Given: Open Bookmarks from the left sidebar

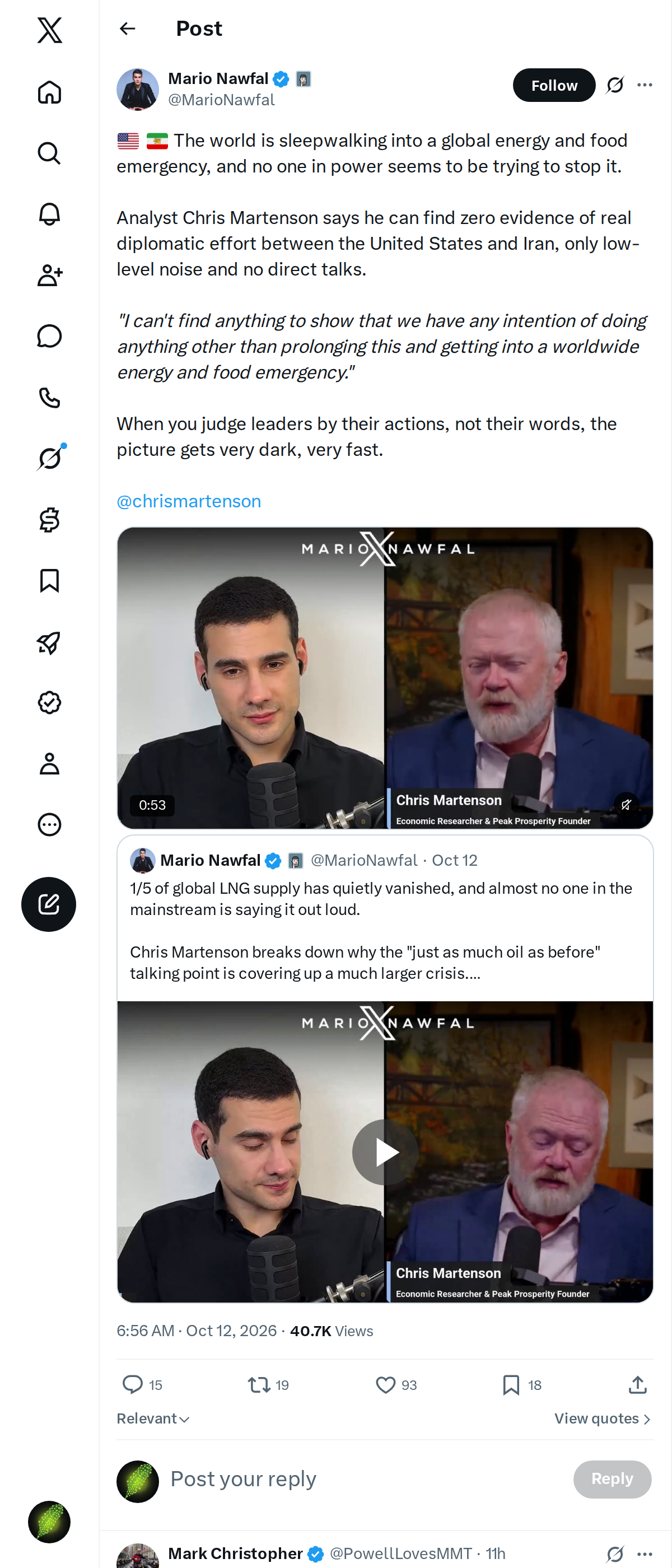Looking at the screenshot, I should tap(49, 581).
